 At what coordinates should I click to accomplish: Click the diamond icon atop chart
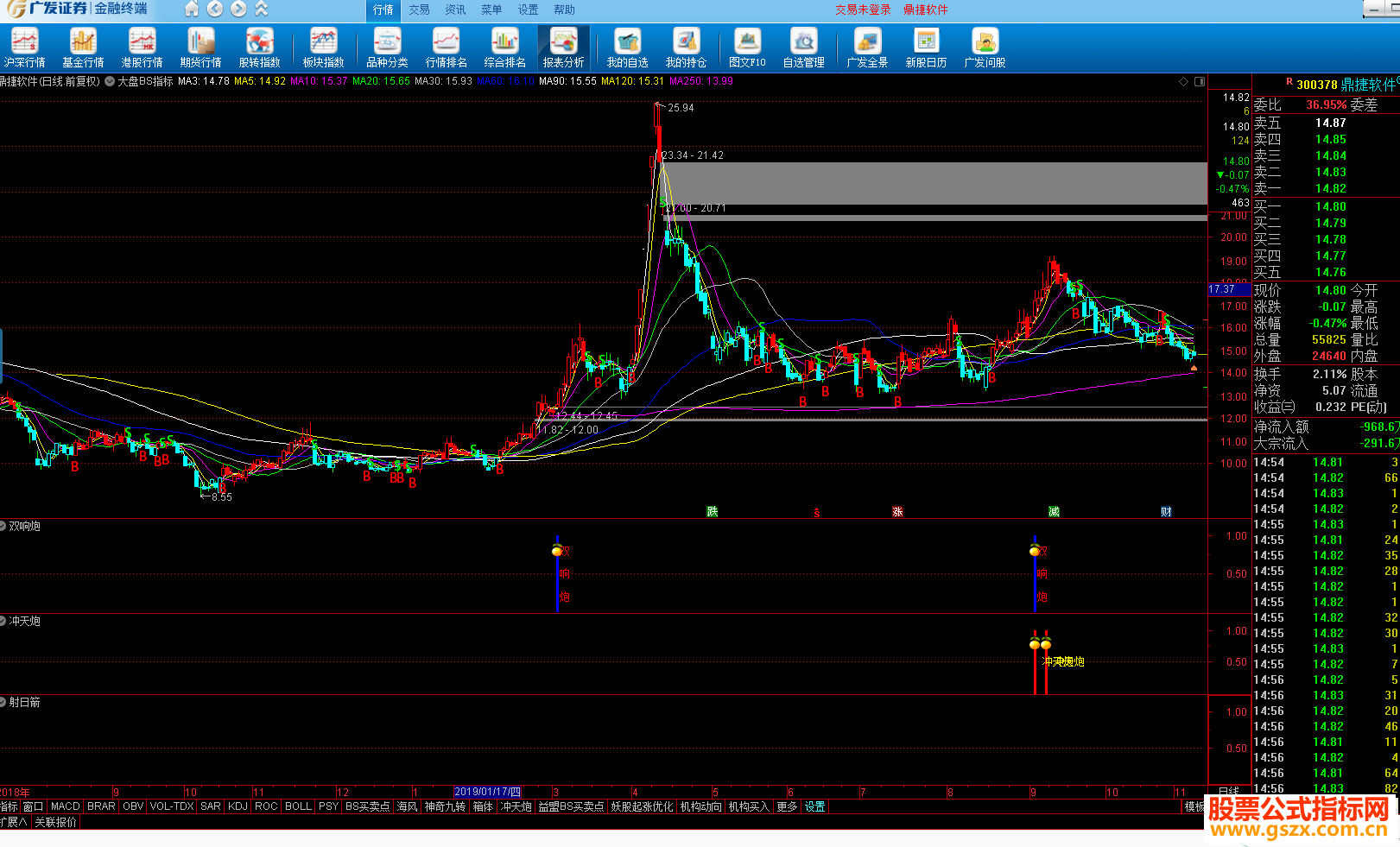click(1183, 81)
